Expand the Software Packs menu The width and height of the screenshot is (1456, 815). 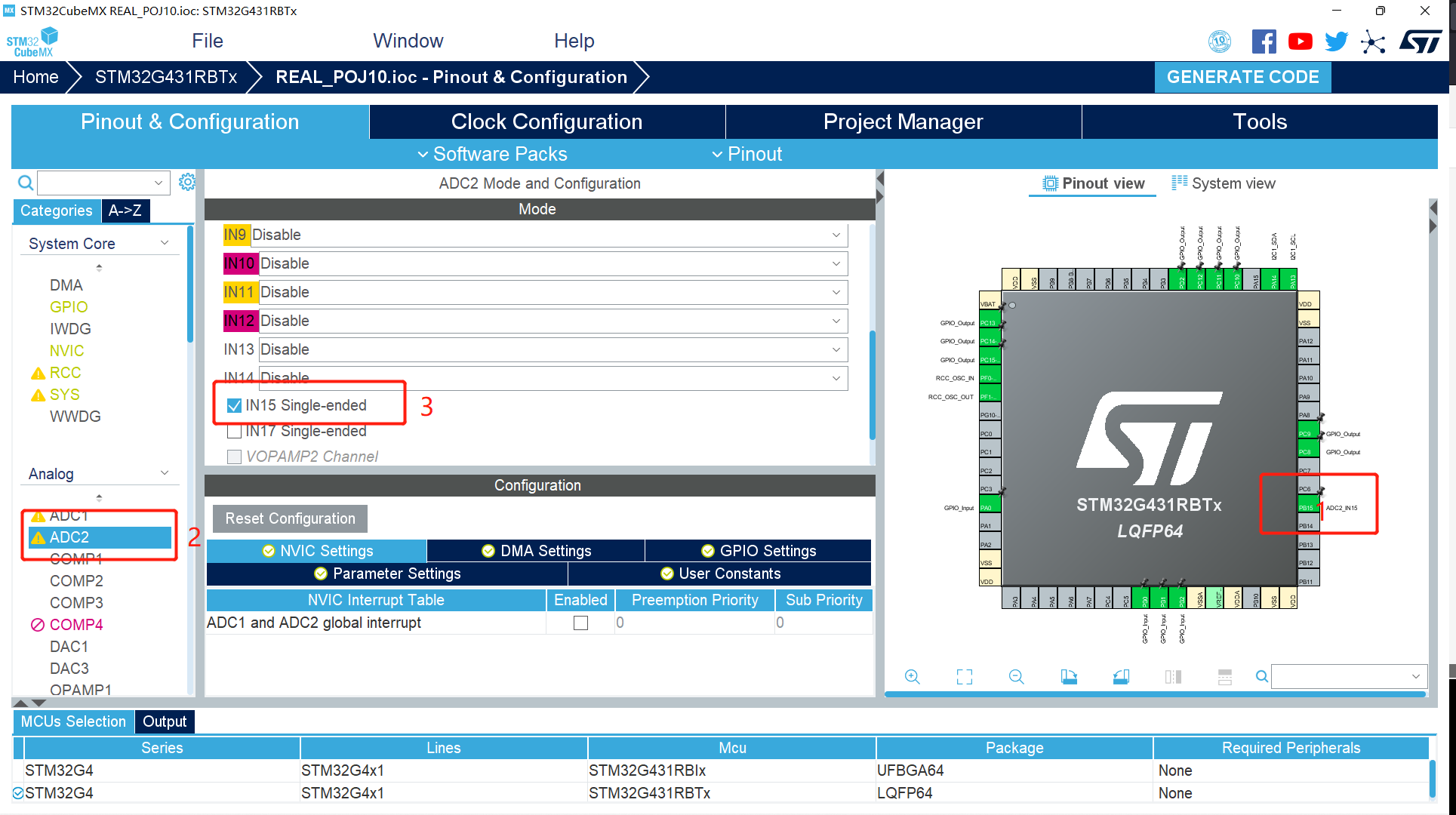pos(491,154)
